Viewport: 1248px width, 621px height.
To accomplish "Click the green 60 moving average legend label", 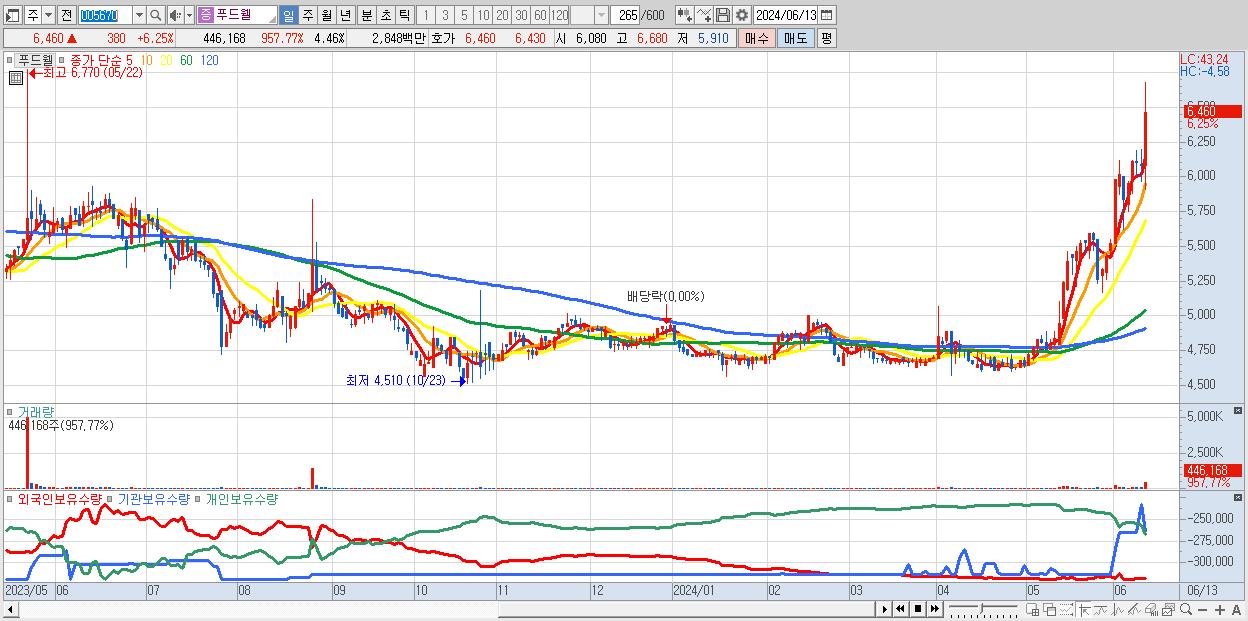I will 187,60.
